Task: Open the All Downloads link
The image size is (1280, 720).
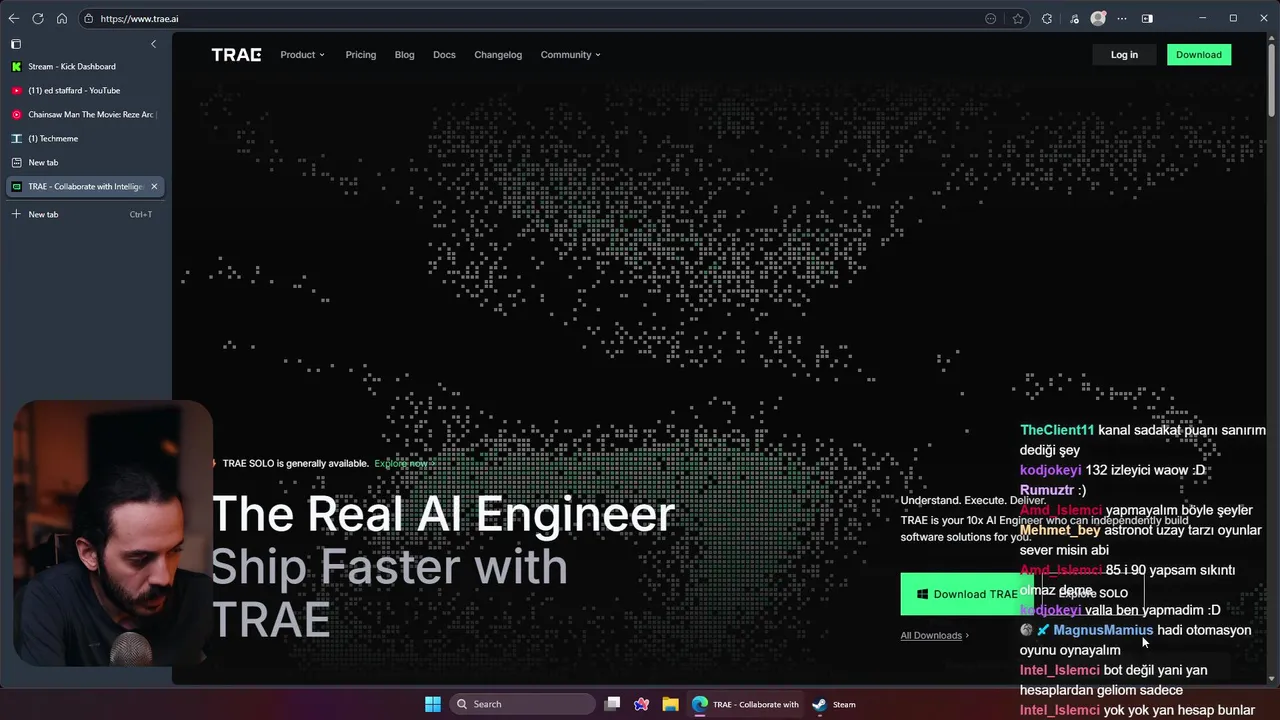Action: [934, 635]
